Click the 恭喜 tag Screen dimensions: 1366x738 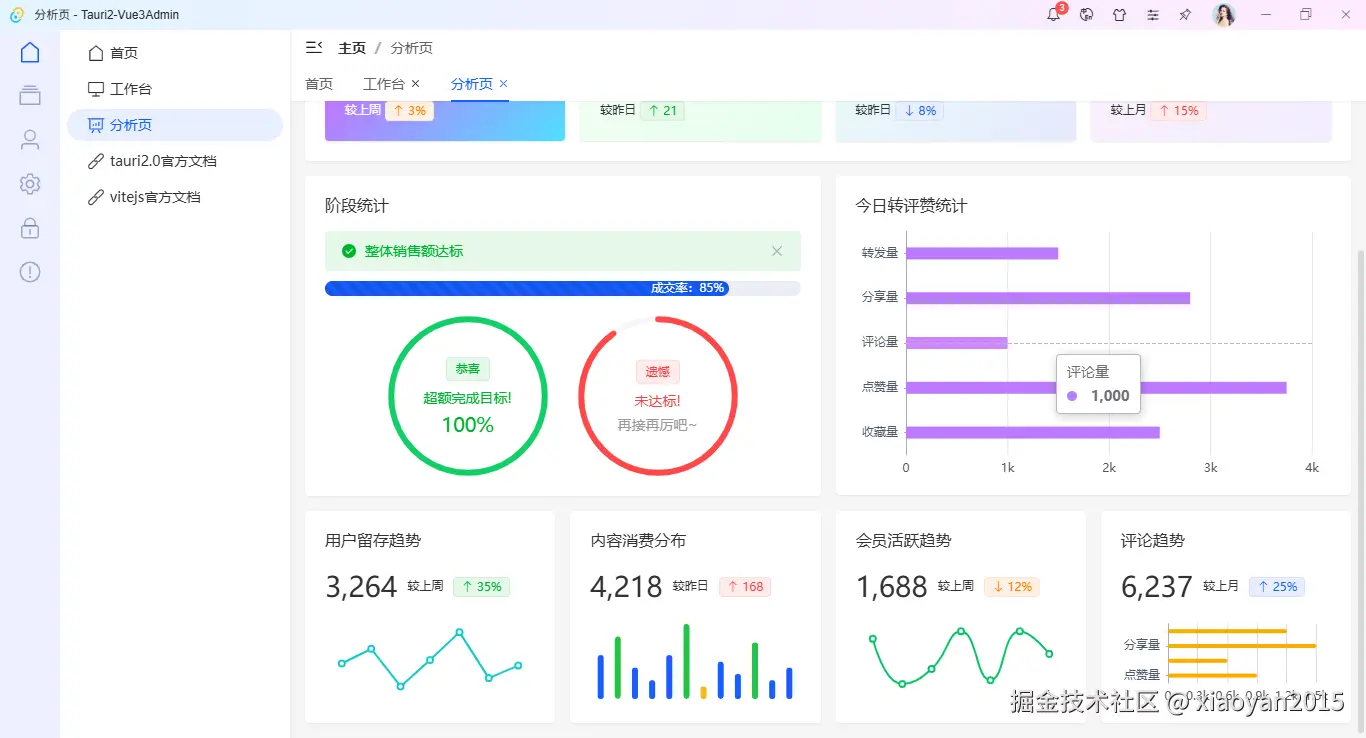(x=468, y=369)
